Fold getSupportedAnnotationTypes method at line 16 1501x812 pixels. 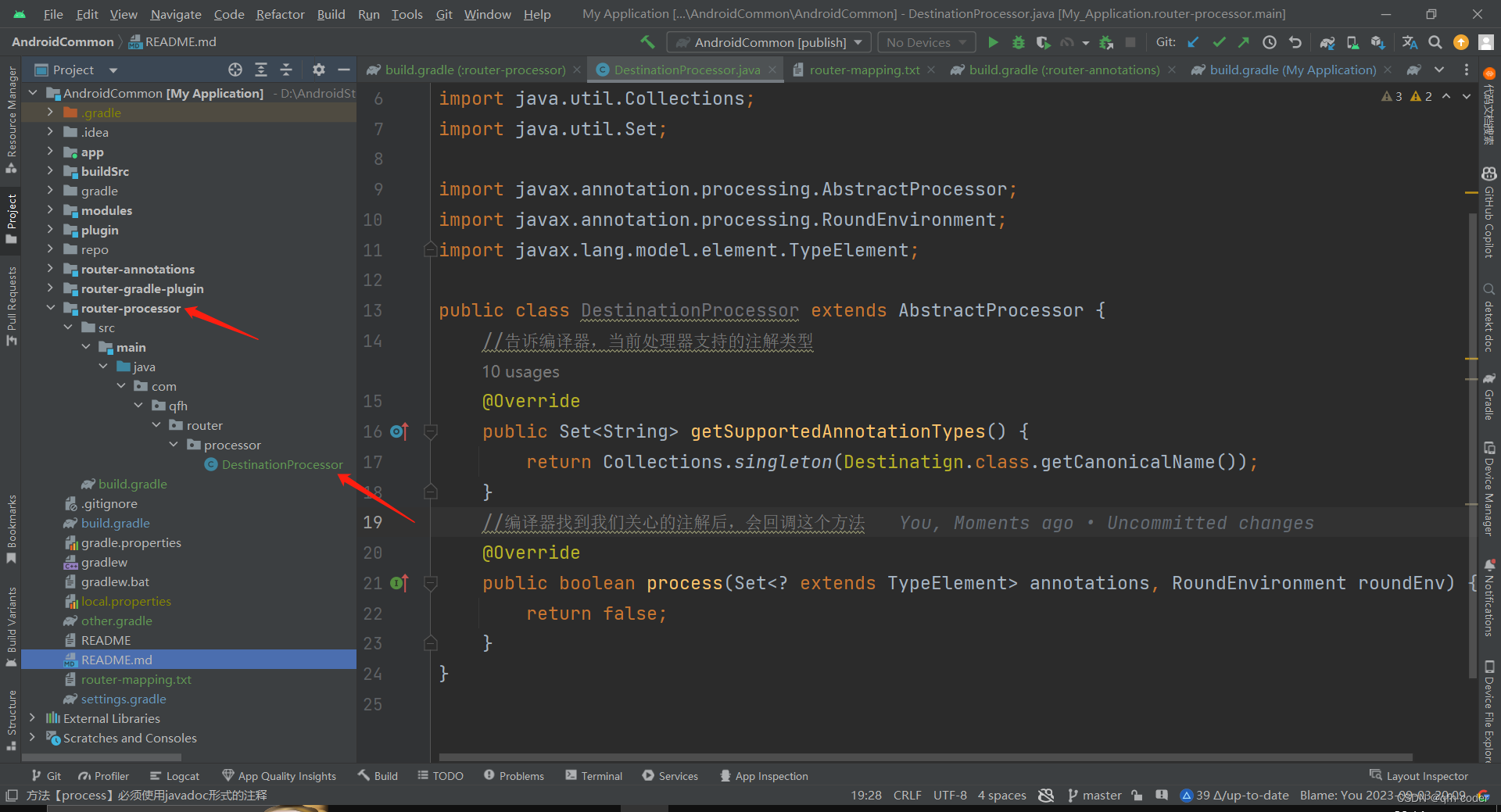tap(430, 431)
